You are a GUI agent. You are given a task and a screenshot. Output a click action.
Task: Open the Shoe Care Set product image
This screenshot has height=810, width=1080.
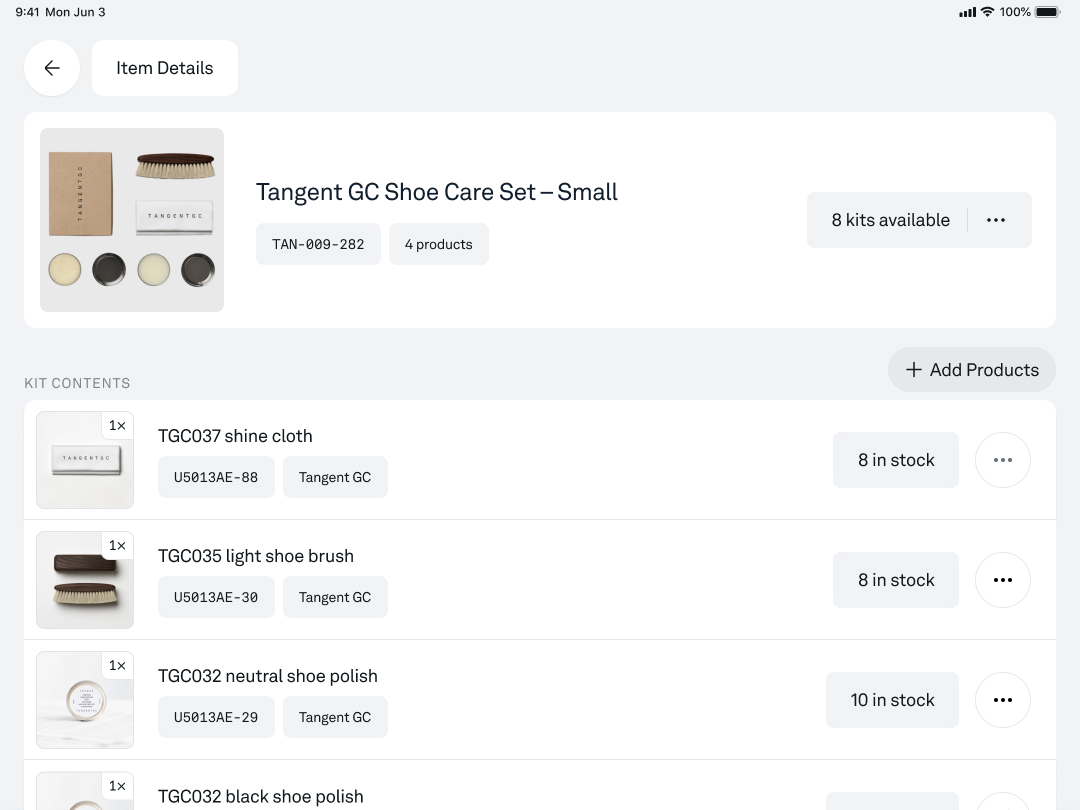pyautogui.click(x=132, y=220)
